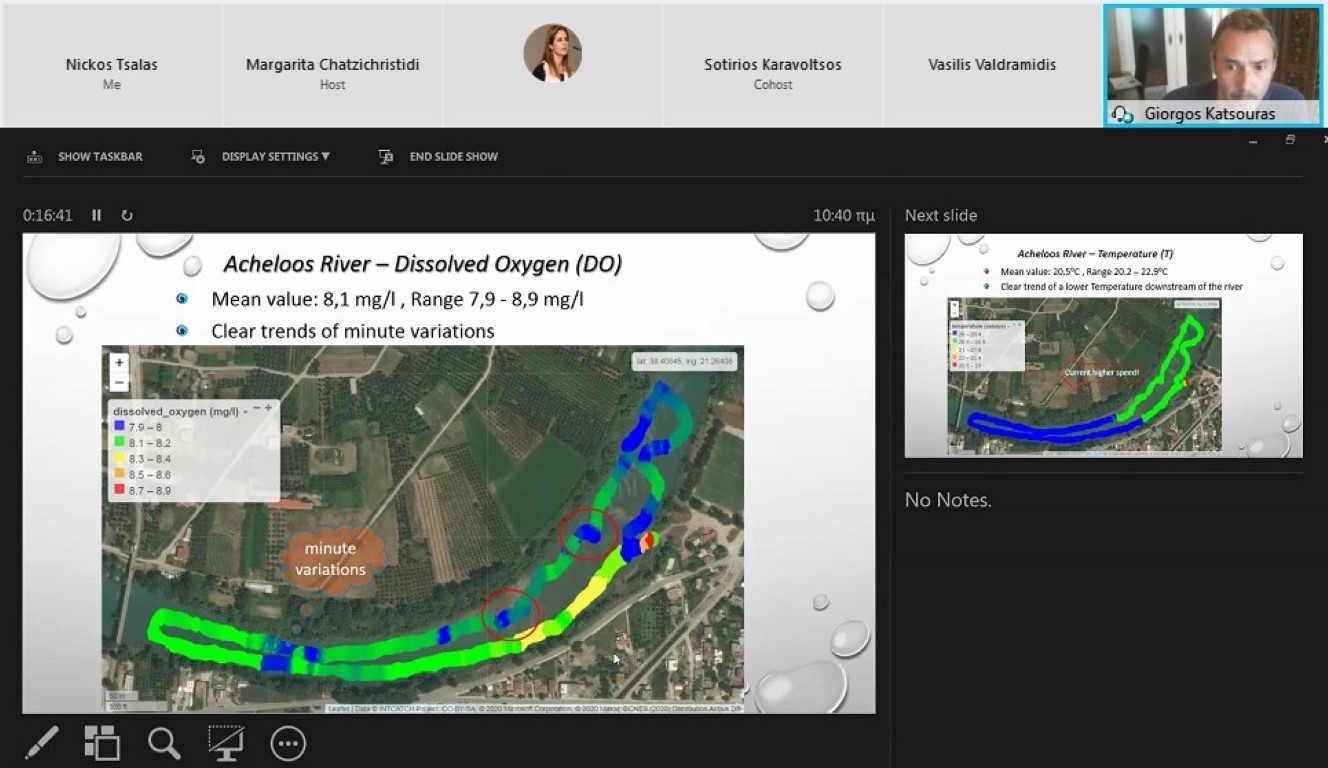1328x768 pixels.
Task: Click the blue 7.9 – 8 legend swatch
Action: pos(119,427)
